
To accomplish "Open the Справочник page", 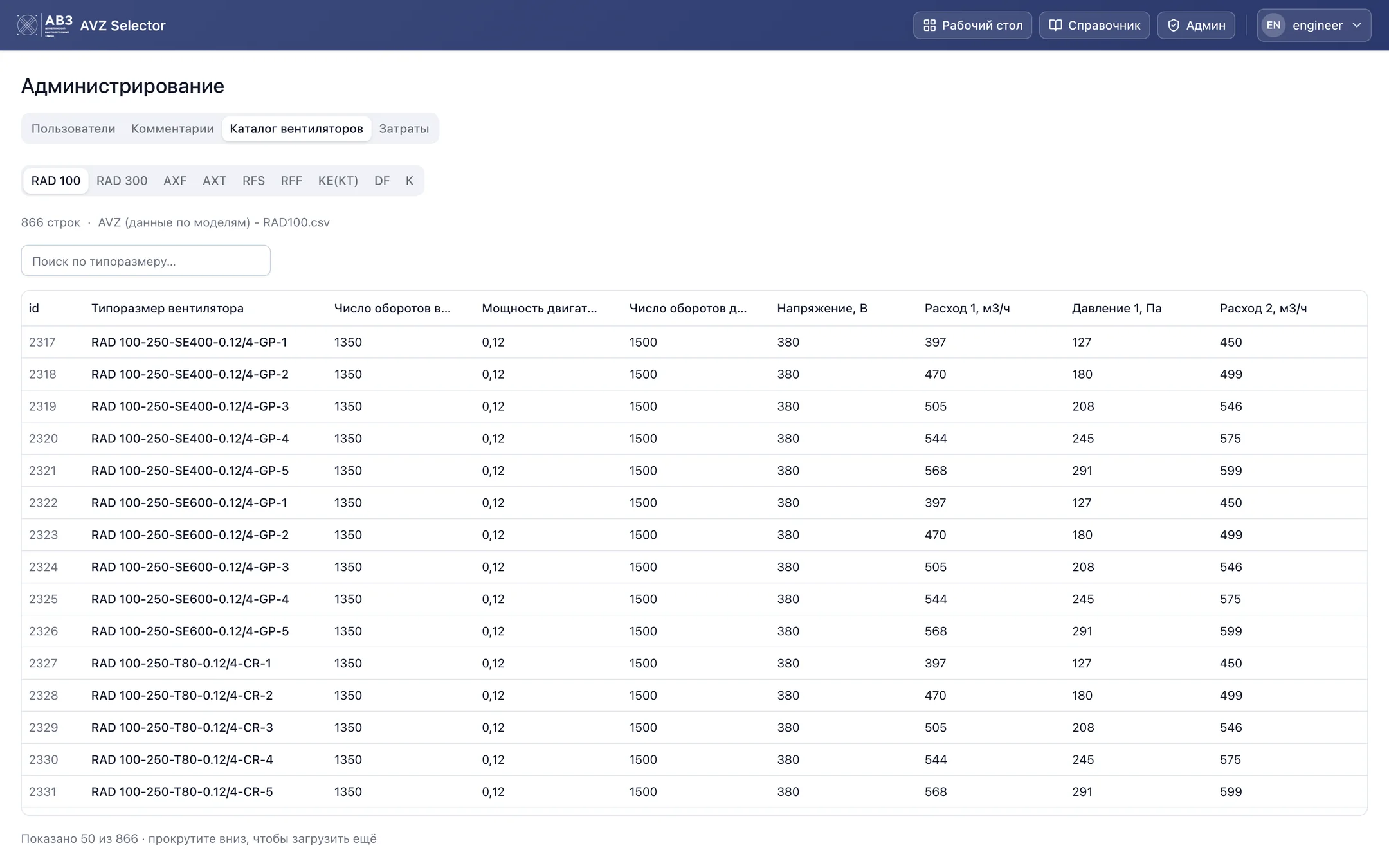I will tap(1094, 25).
